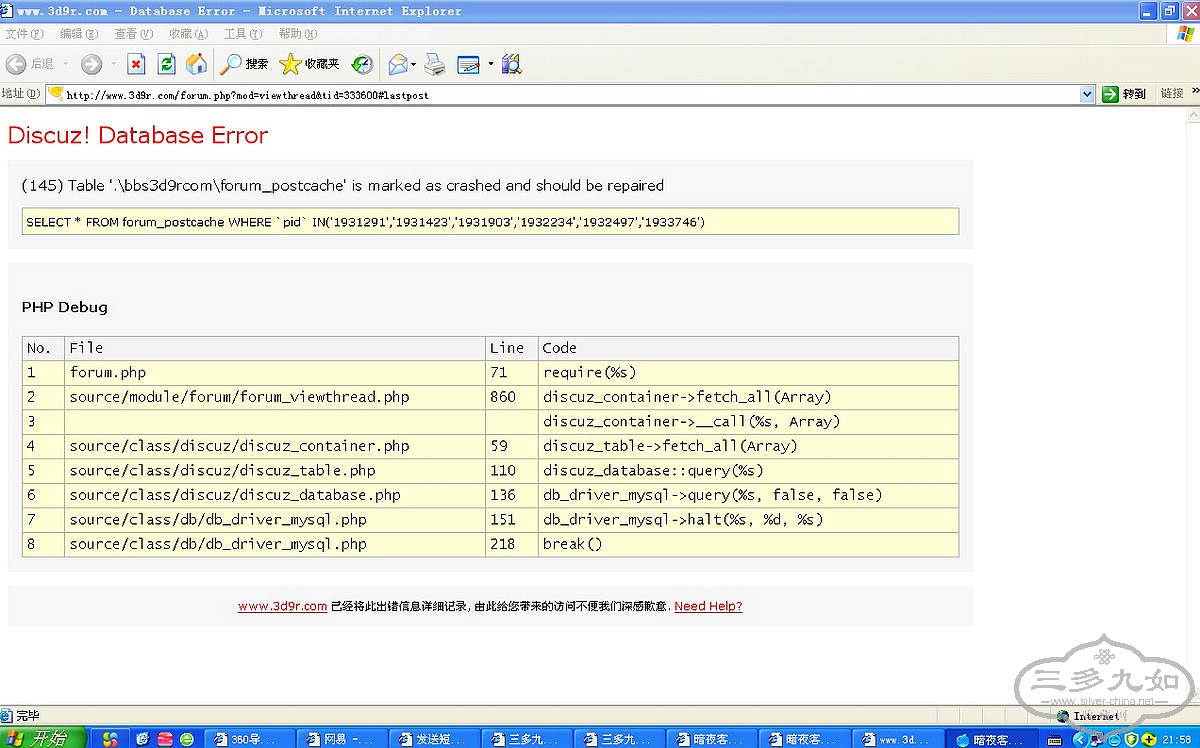Image resolution: width=1200 pixels, height=748 pixels.
Task: Select the SQL query text box
Action: [490, 221]
